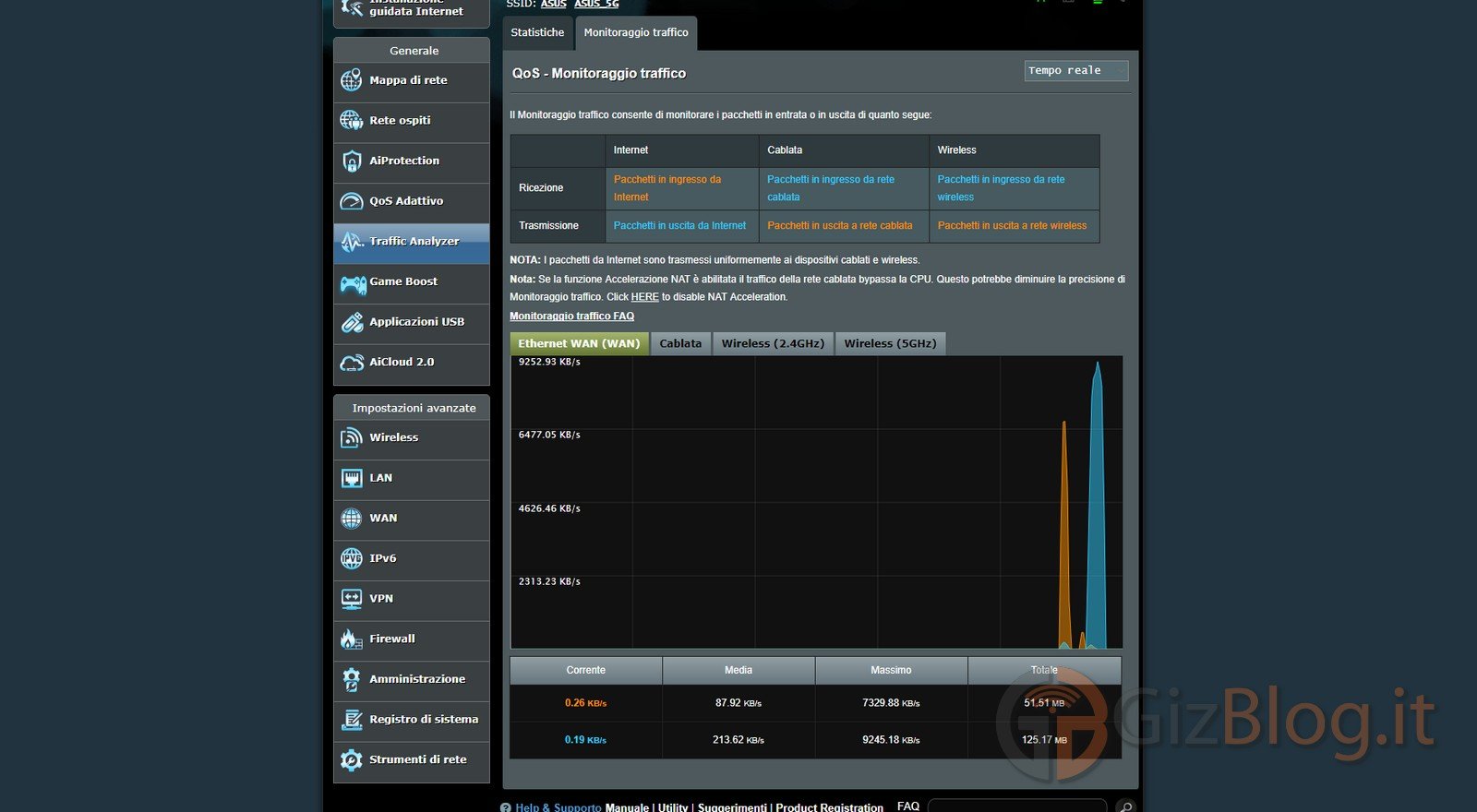Open the Suggerimenti footer link
The width and height of the screenshot is (1477, 812).
point(732,807)
